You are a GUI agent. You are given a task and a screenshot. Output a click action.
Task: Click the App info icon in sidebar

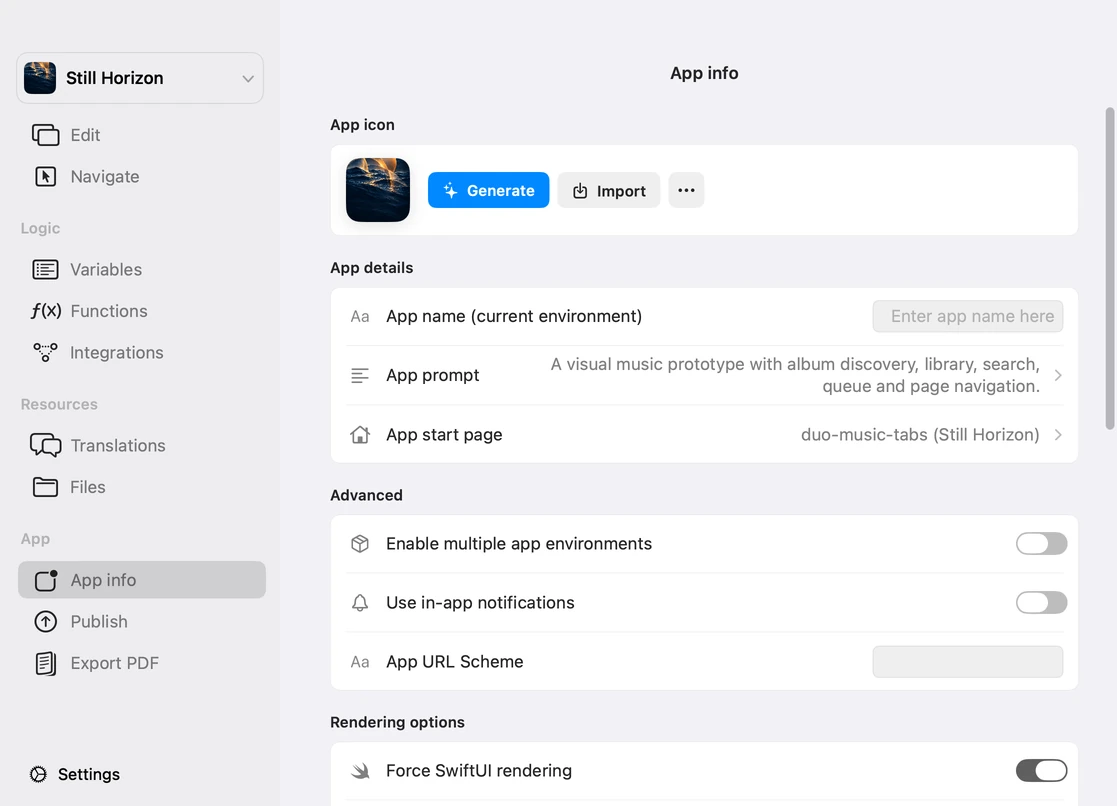[x=46, y=580]
